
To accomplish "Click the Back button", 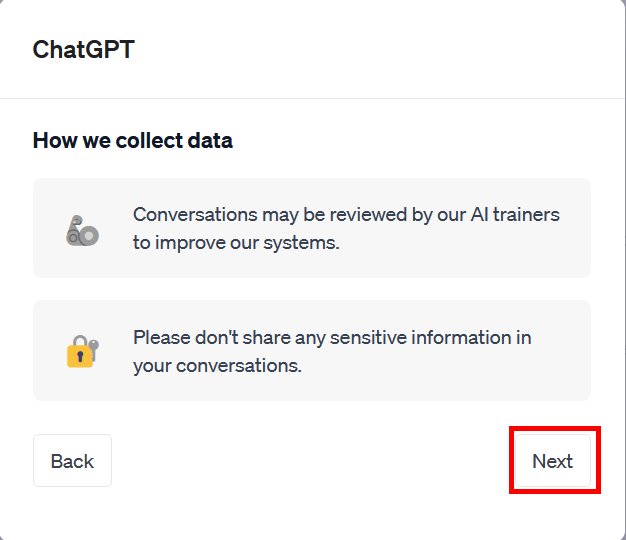I will coord(72,461).
